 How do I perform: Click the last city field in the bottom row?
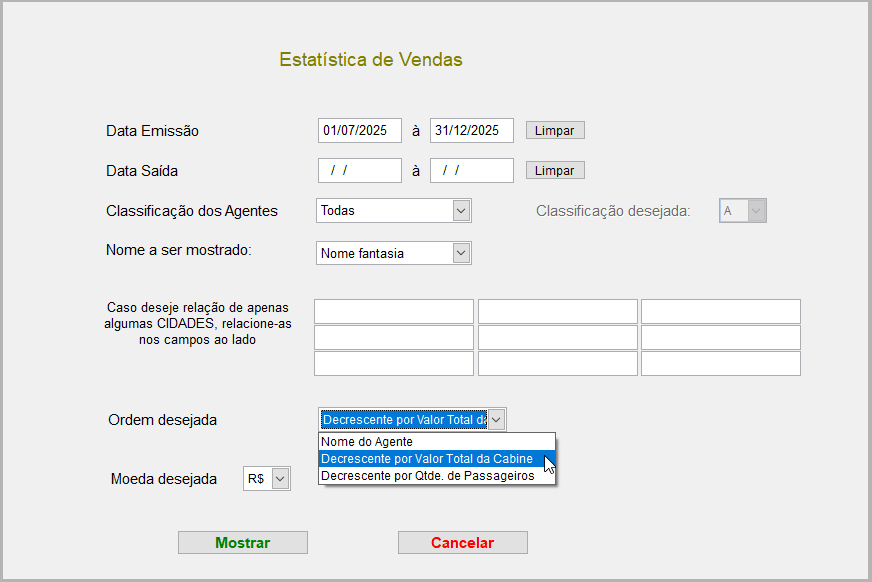pos(720,363)
